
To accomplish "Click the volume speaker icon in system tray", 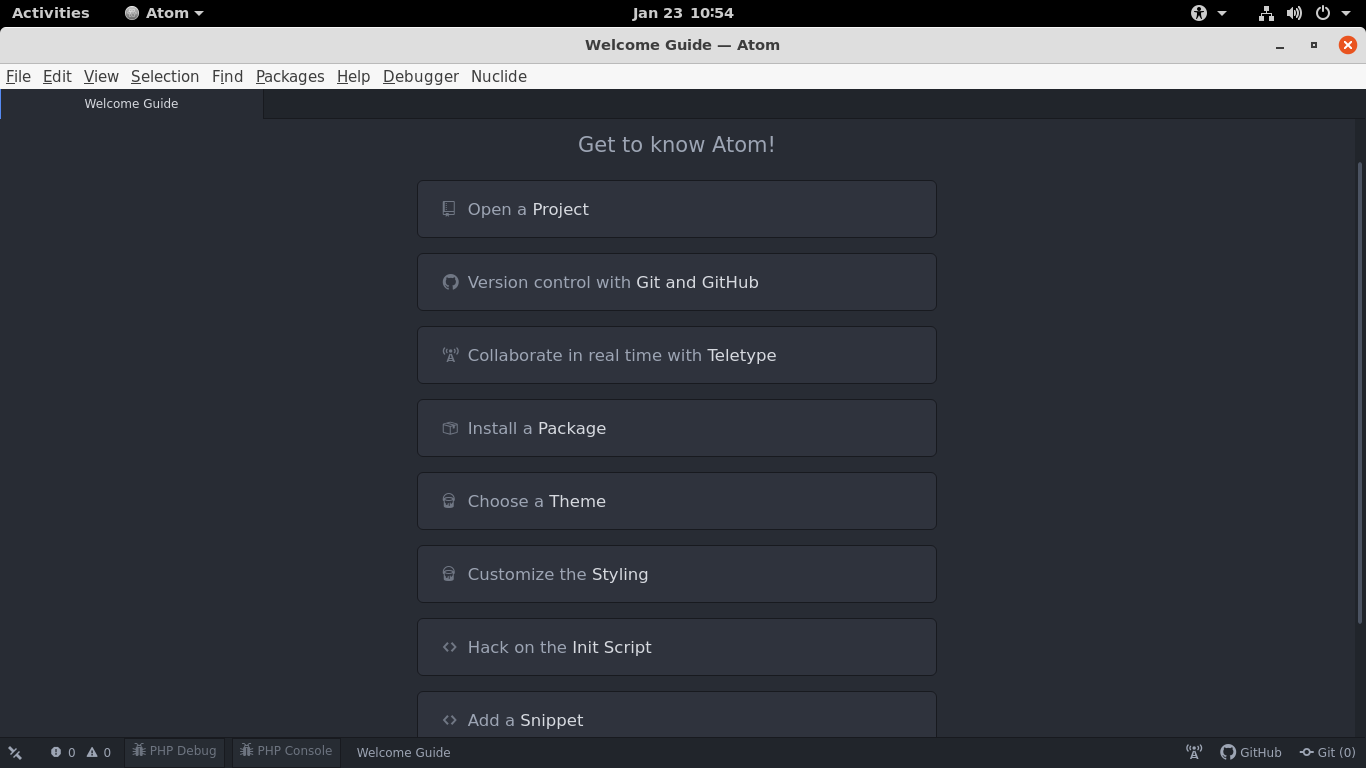I will point(1294,13).
